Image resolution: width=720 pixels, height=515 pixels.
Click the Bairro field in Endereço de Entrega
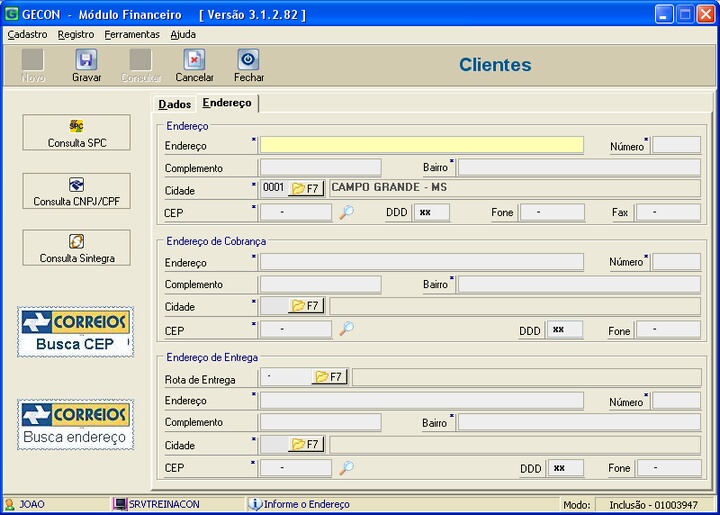tap(579, 422)
